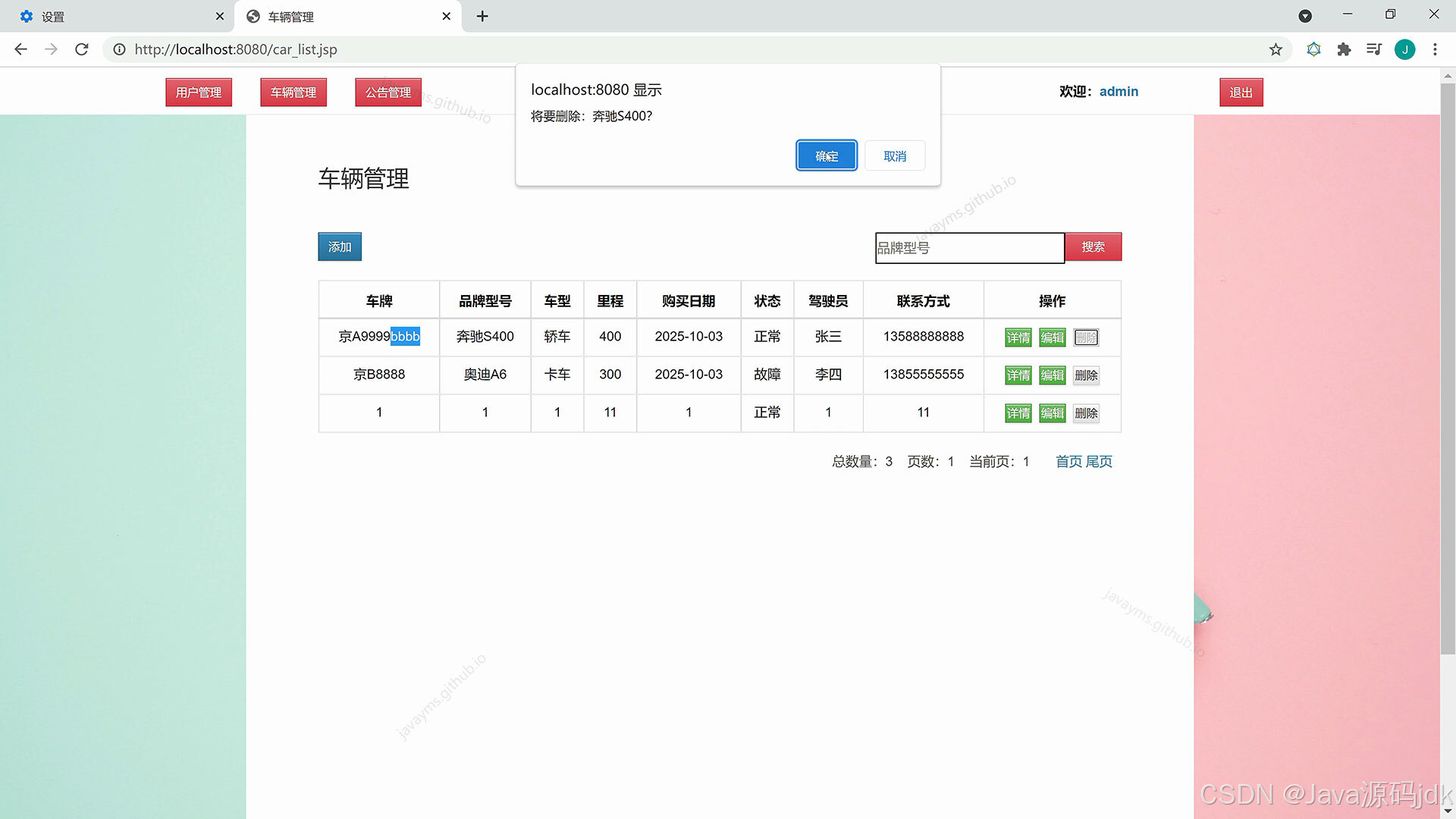
Task: Click 删除 for 京B8888 row
Action: click(x=1086, y=375)
